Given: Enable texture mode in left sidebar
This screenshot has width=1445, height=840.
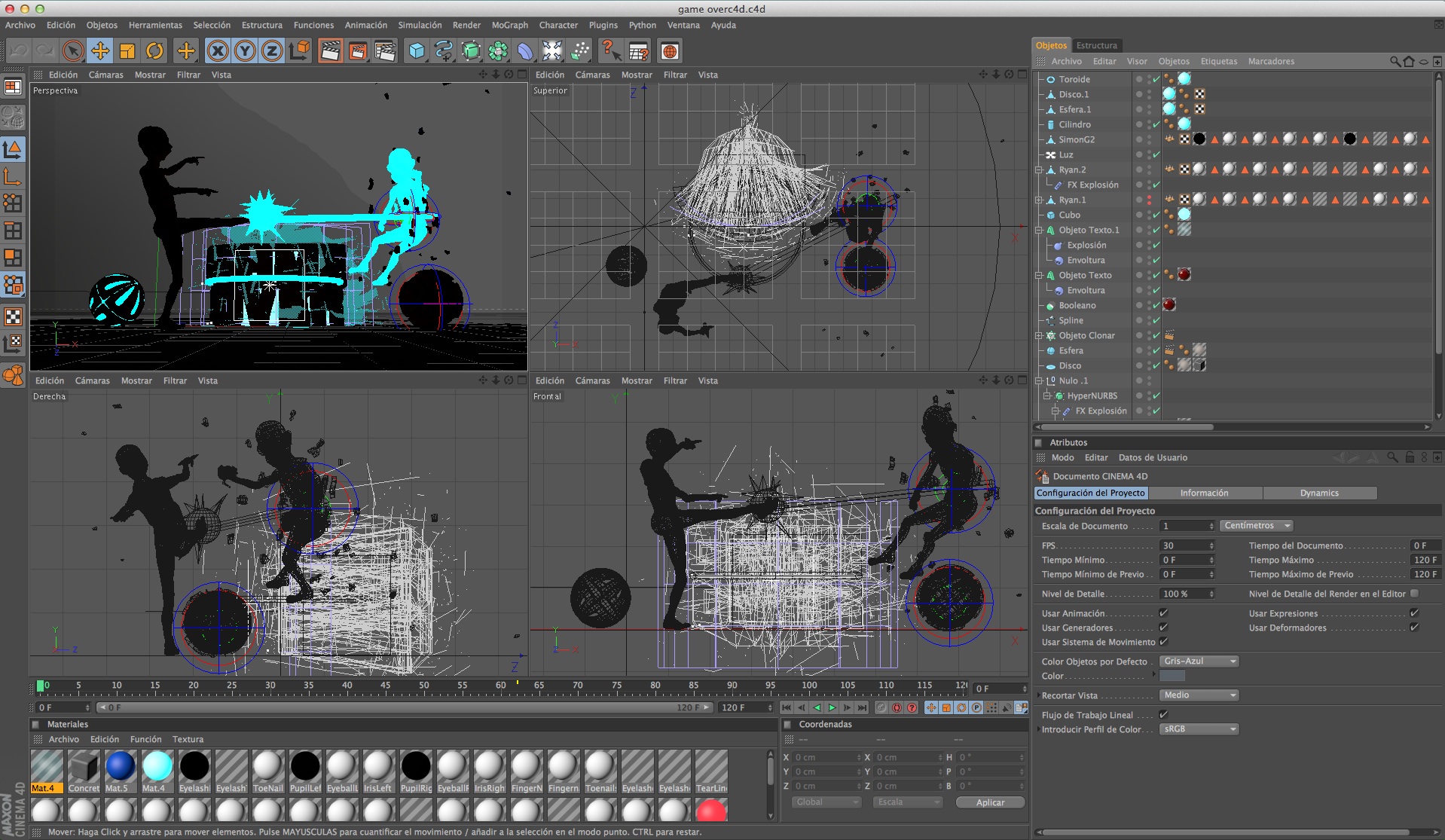Looking at the screenshot, I should pos(13,316).
